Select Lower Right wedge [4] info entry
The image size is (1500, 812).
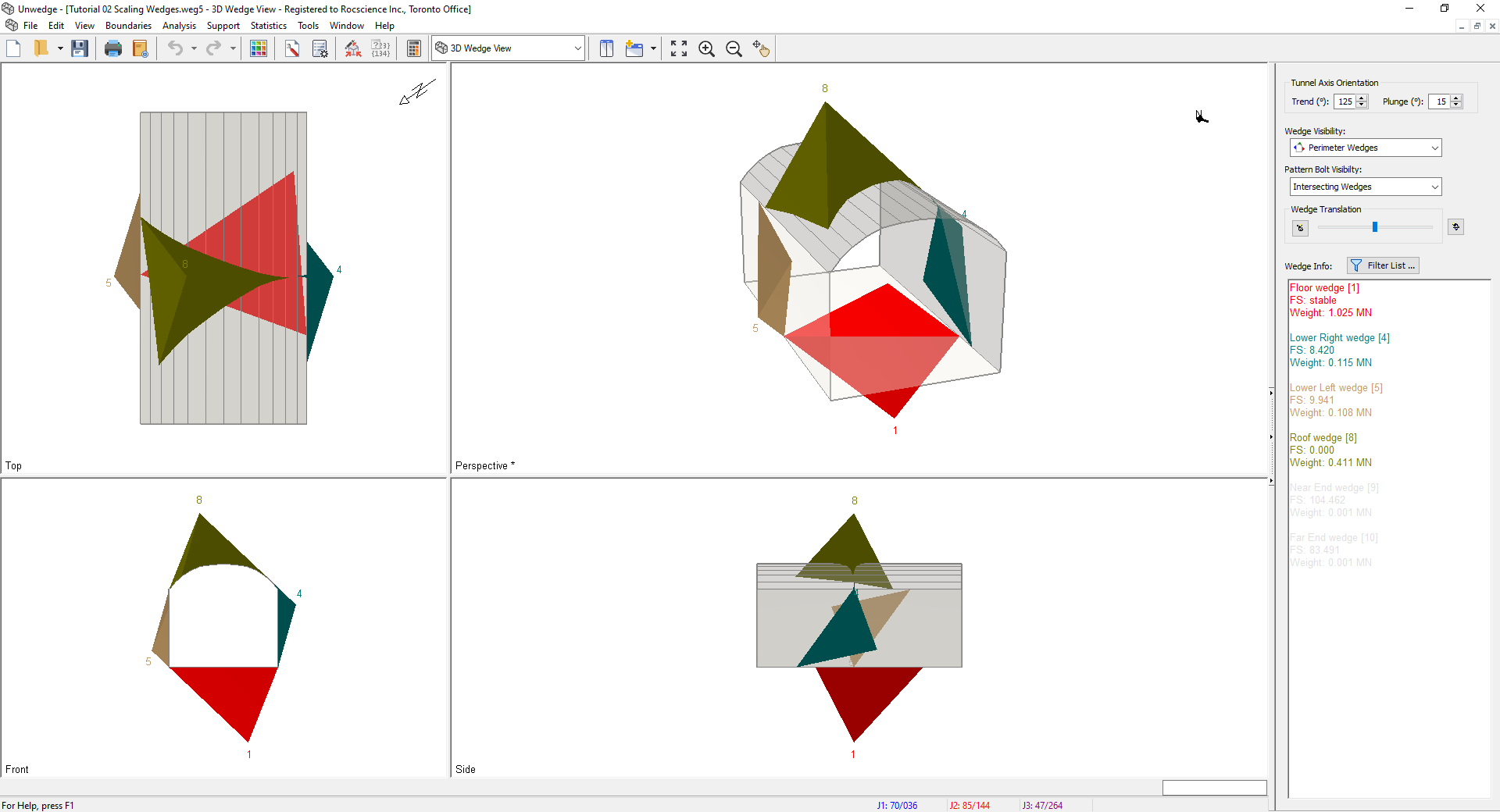point(1339,350)
